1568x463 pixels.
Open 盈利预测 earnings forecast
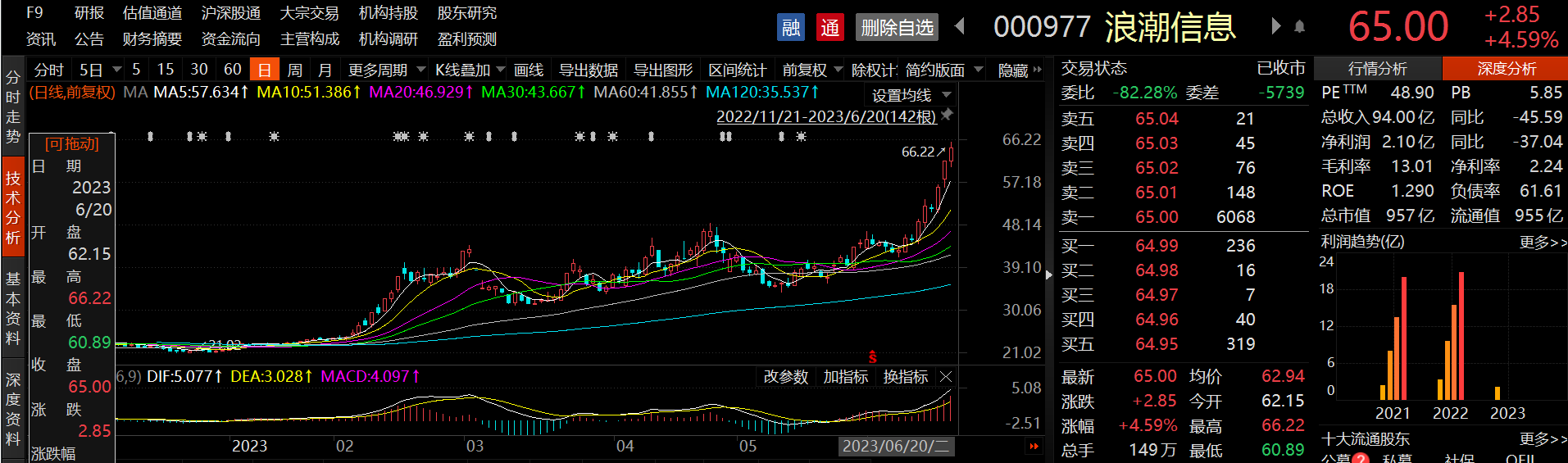click(466, 39)
